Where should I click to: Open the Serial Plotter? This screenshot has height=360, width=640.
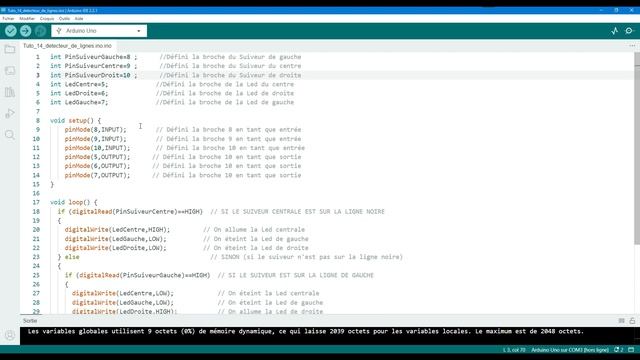click(x=615, y=31)
